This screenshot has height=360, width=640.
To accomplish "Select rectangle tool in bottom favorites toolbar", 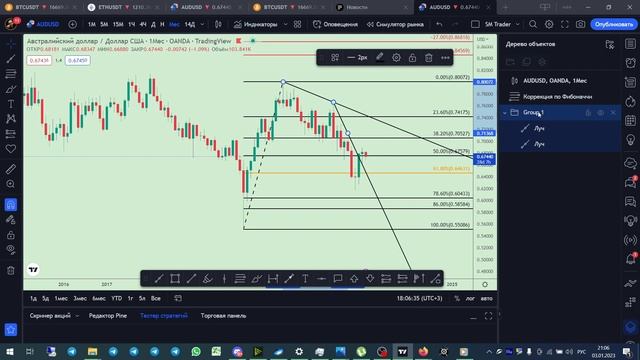I will point(175,279).
